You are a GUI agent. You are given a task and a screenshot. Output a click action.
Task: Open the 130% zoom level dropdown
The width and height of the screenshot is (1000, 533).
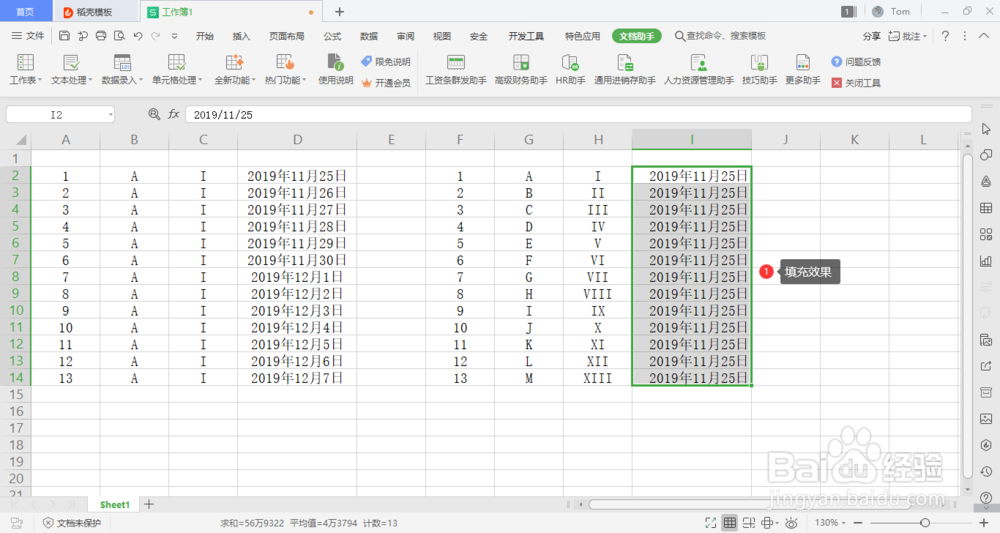[830, 523]
